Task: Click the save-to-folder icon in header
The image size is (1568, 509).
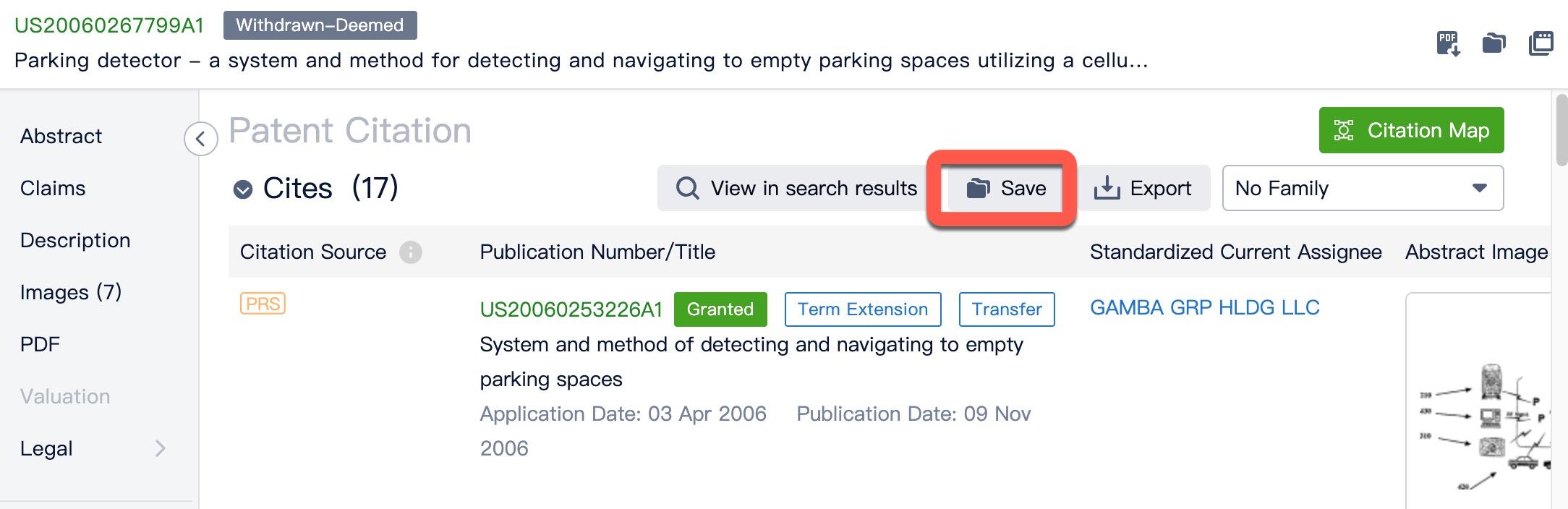Action: click(x=1494, y=43)
